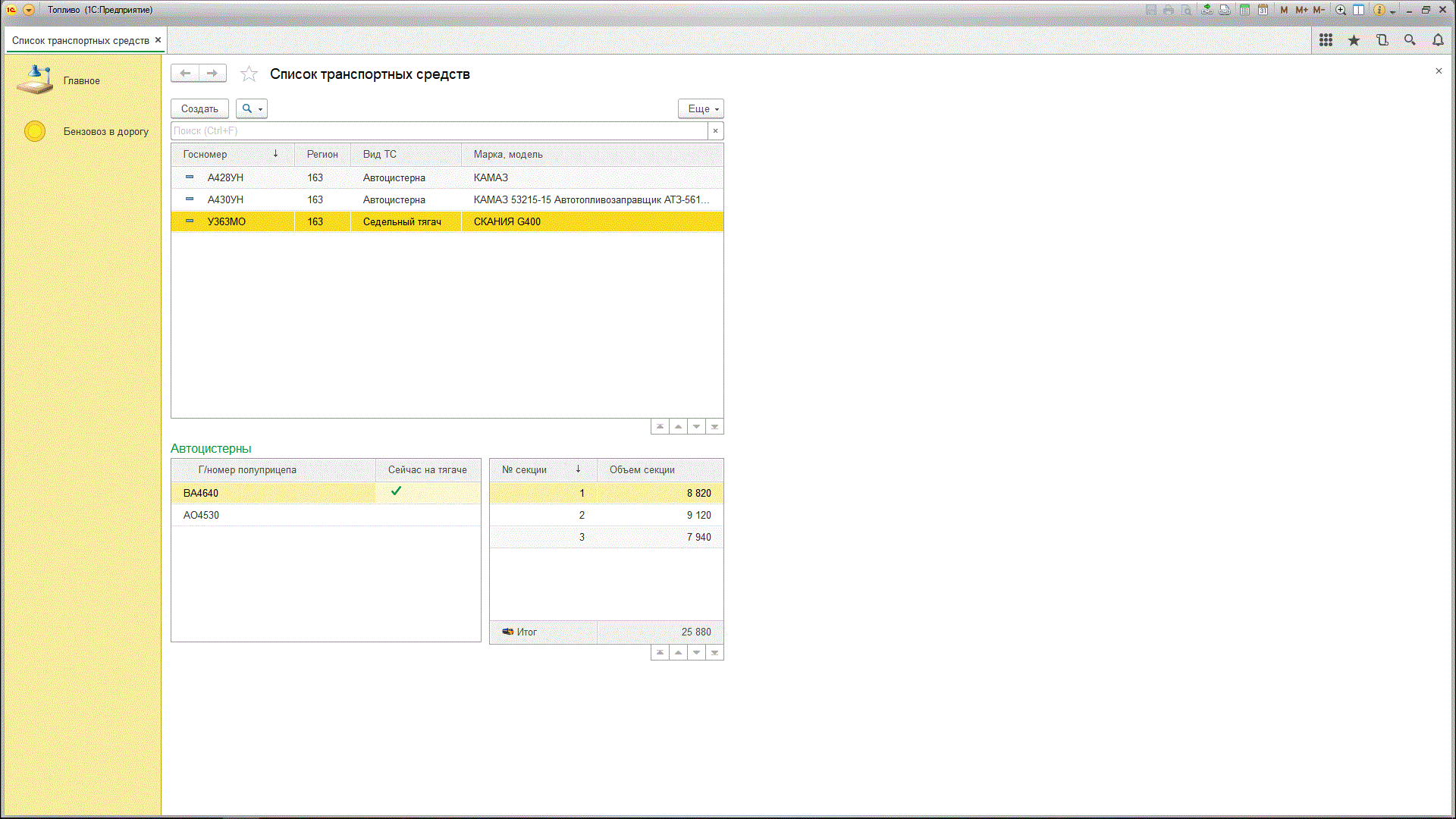Expand the Еще dropdown menu
The width and height of the screenshot is (1456, 819).
coord(701,108)
